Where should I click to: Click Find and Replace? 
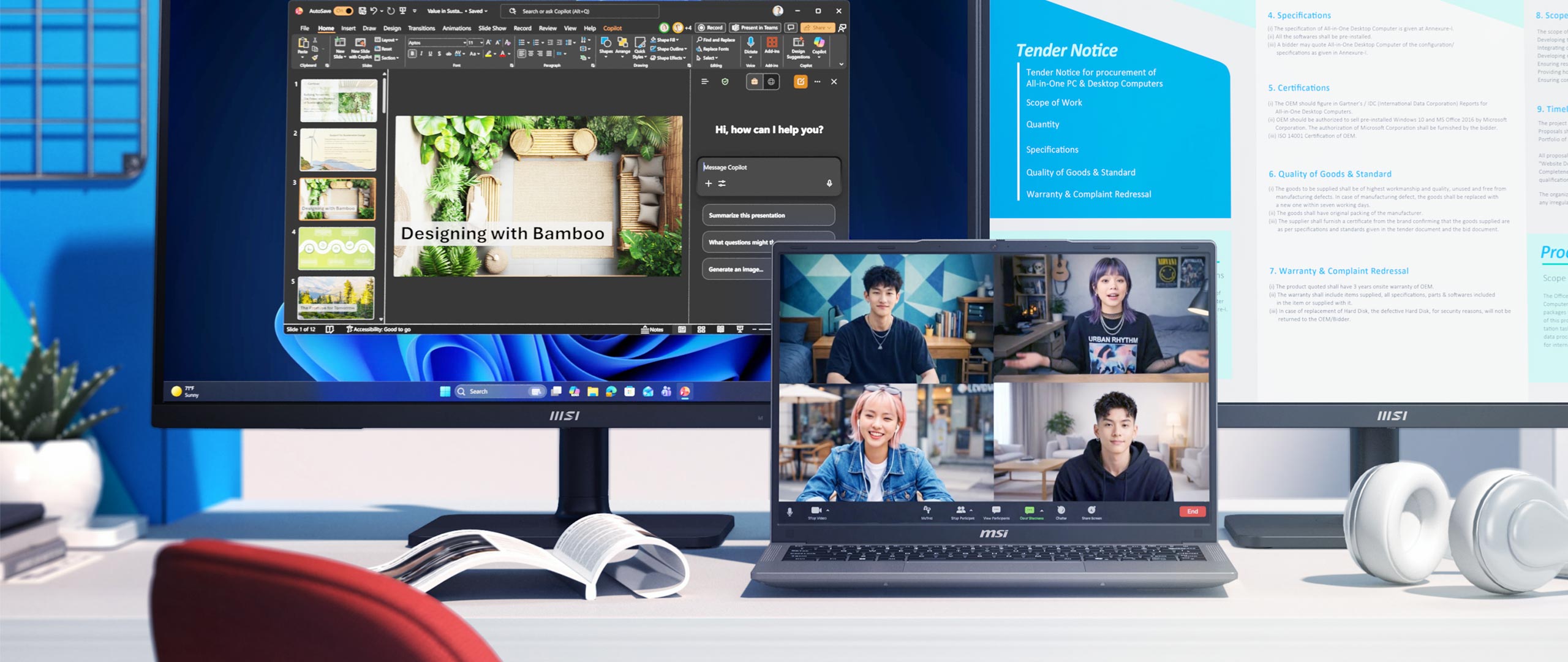pyautogui.click(x=716, y=40)
